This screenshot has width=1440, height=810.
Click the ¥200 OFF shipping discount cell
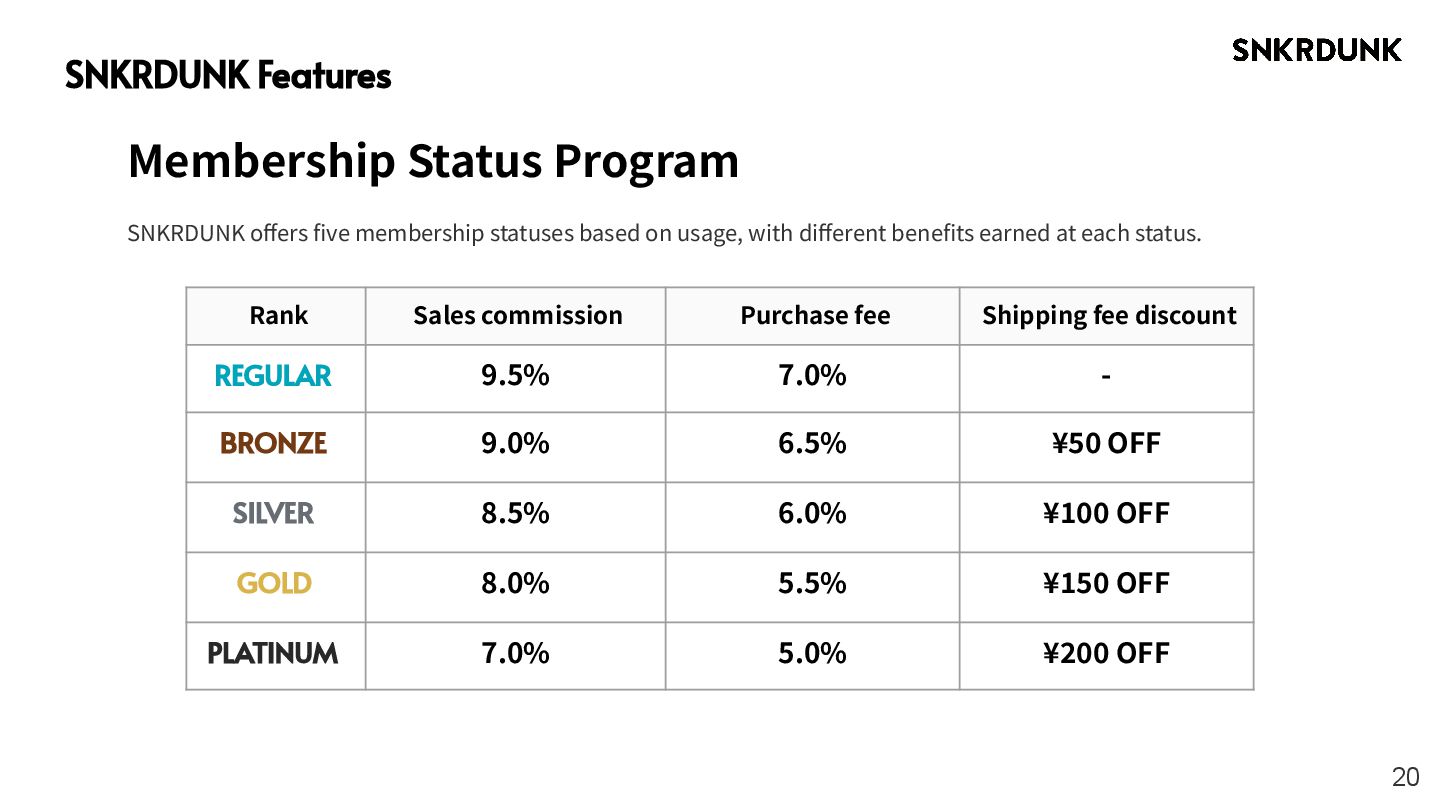(x=1106, y=653)
